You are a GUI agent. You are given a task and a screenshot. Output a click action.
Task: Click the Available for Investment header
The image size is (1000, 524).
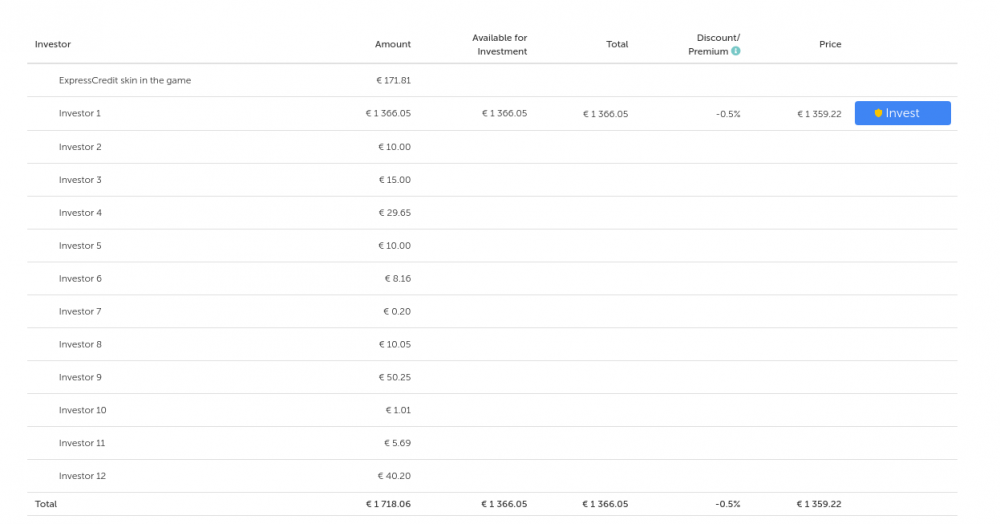click(x=500, y=45)
